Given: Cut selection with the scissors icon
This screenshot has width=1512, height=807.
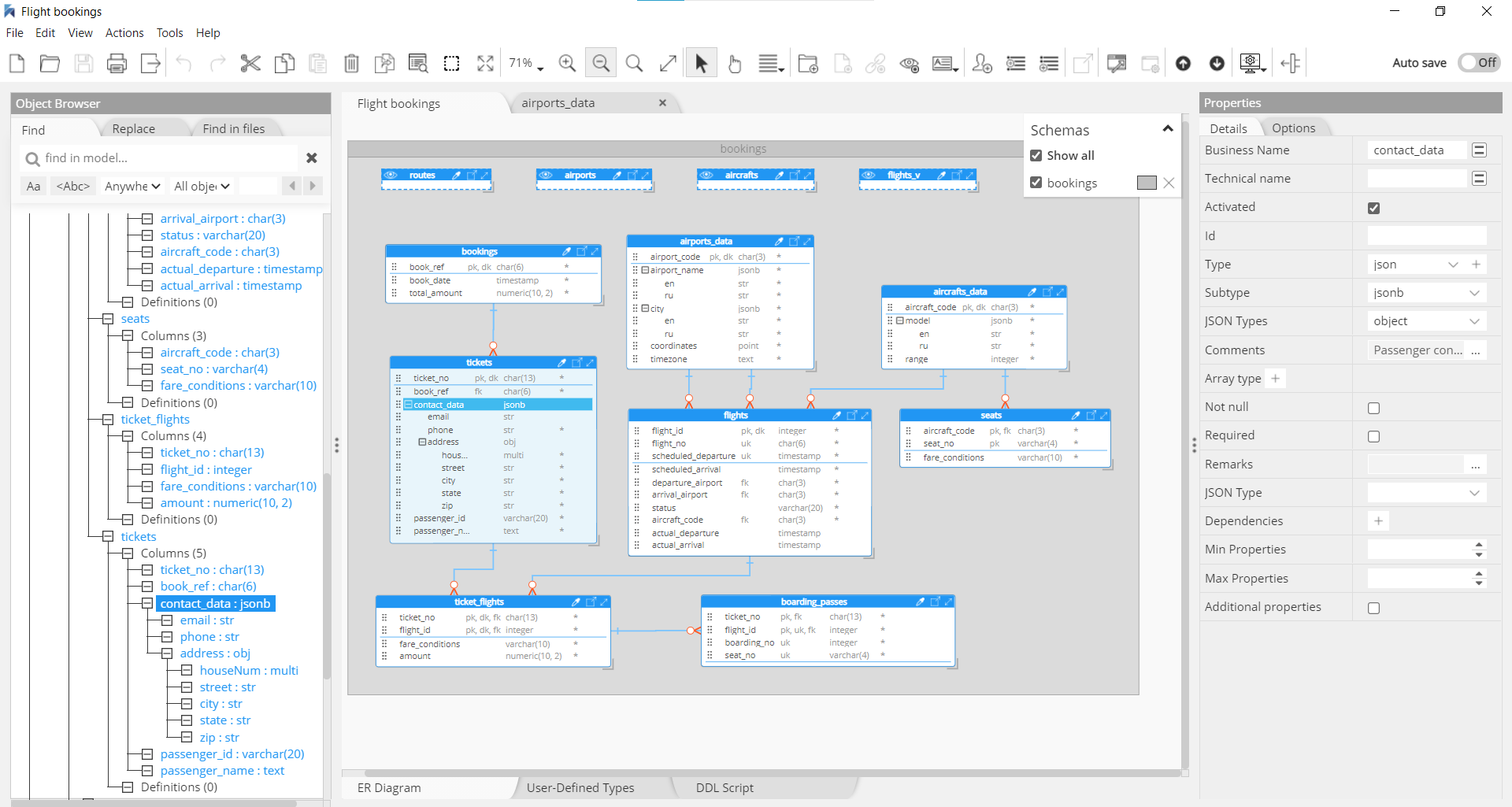Looking at the screenshot, I should (250, 63).
